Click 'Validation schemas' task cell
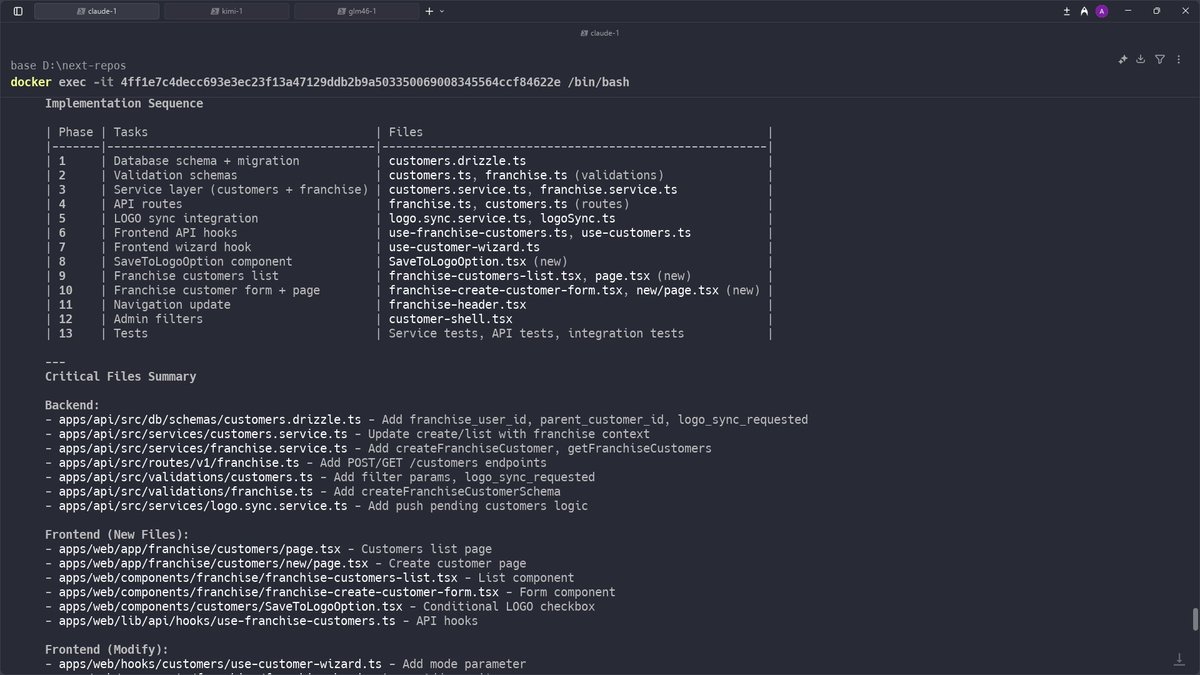Viewport: 1200px width, 675px height. pyautogui.click(x=175, y=175)
